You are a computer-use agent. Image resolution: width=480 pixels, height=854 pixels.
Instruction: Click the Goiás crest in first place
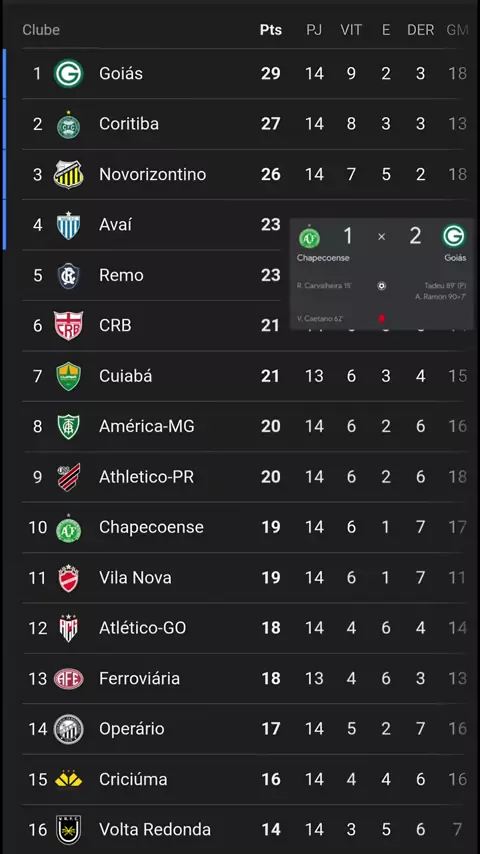point(69,74)
